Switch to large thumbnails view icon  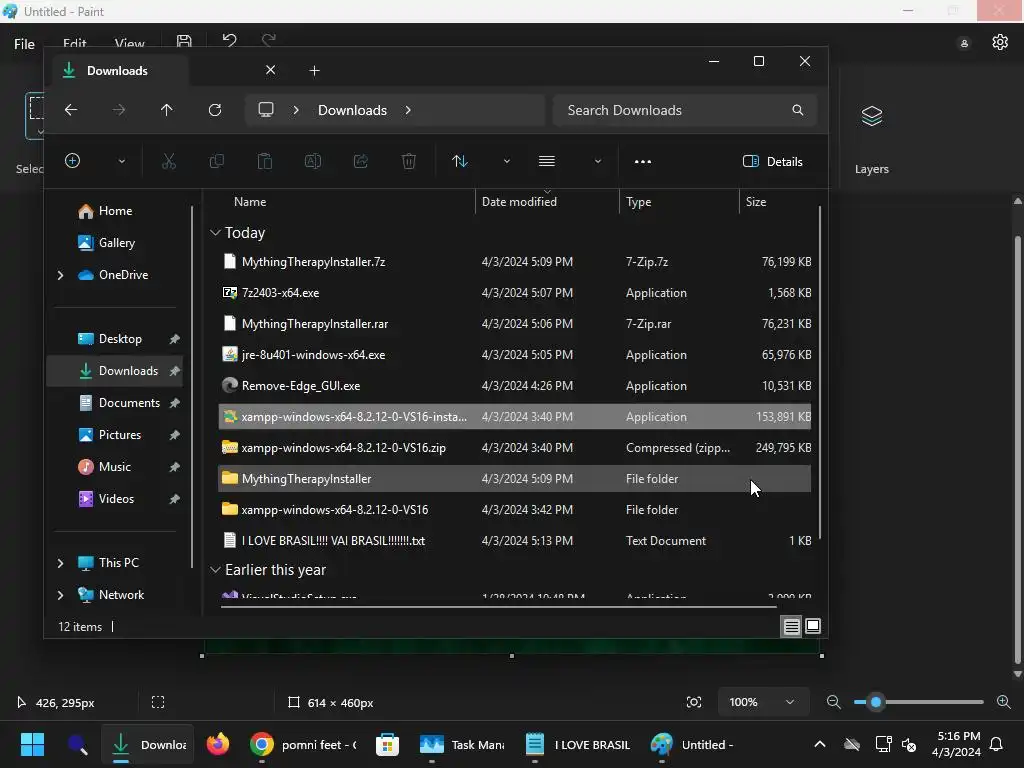[813, 626]
